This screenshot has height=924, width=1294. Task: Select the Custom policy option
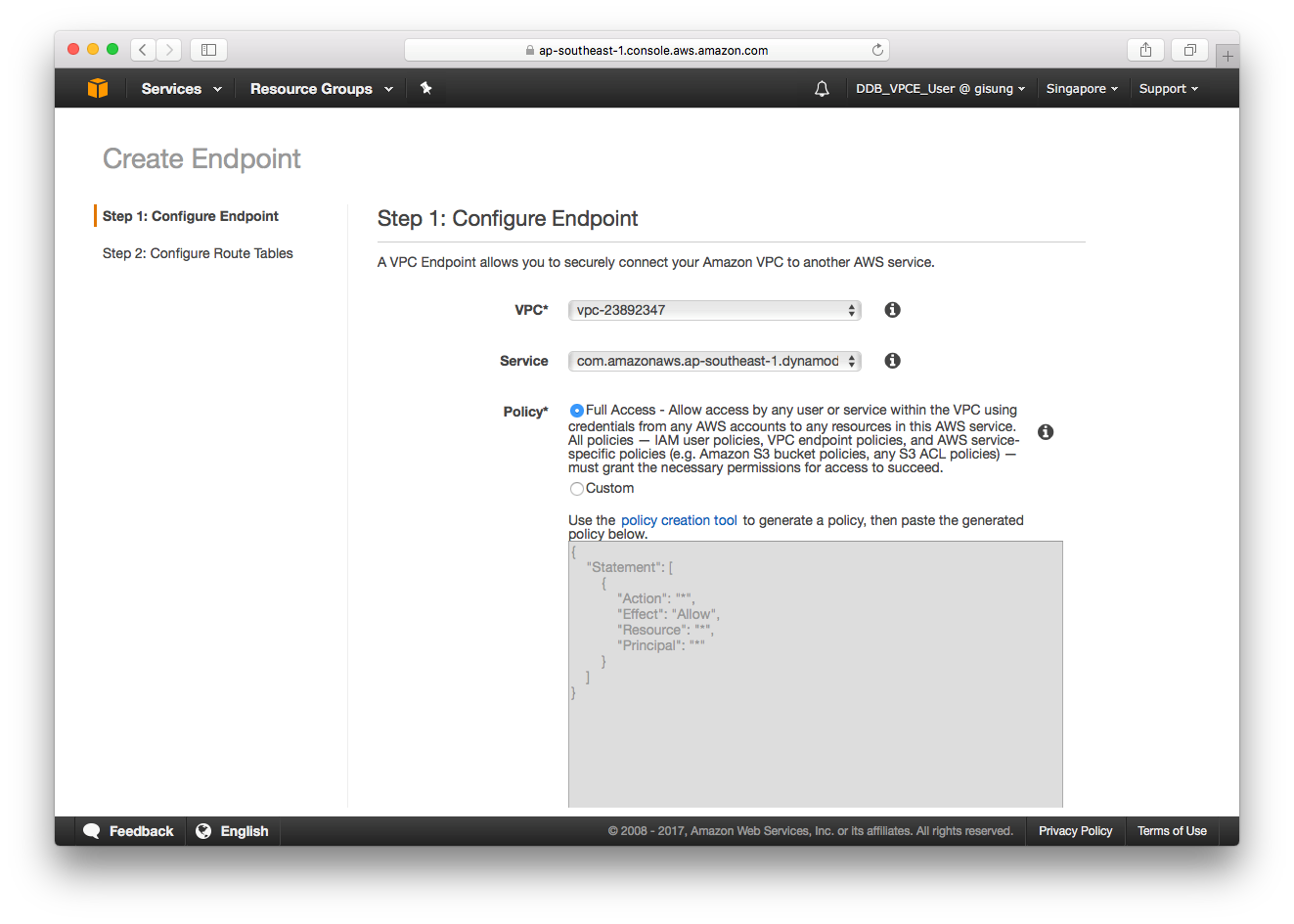point(576,488)
